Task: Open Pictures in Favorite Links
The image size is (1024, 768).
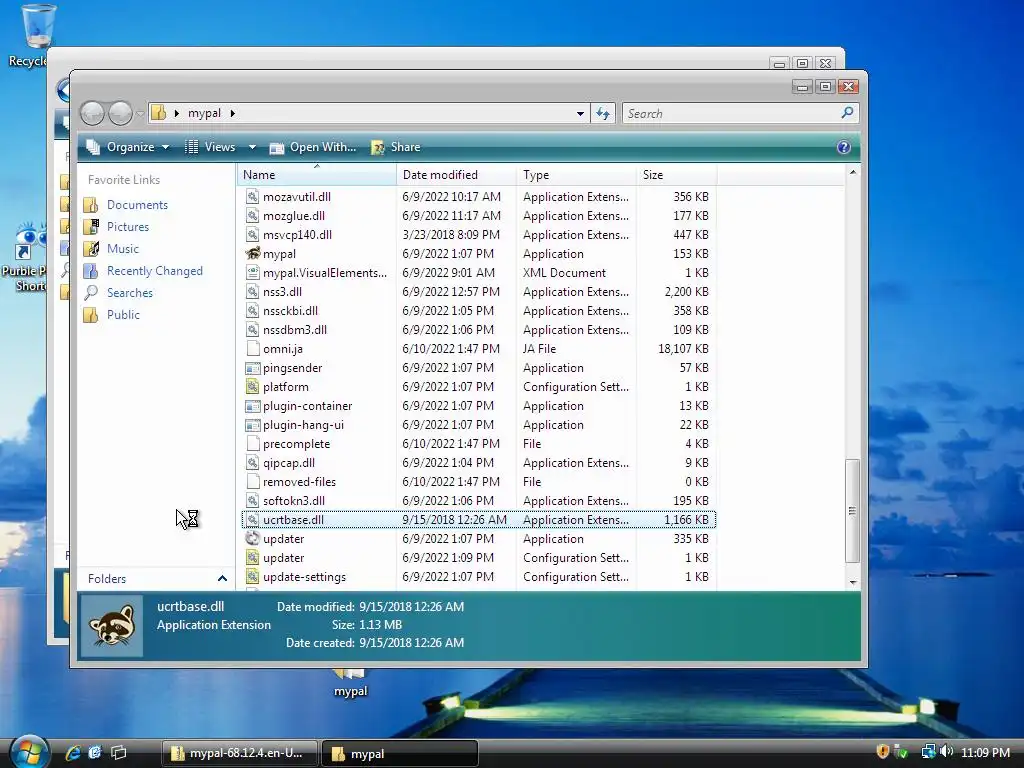Action: pos(128,227)
